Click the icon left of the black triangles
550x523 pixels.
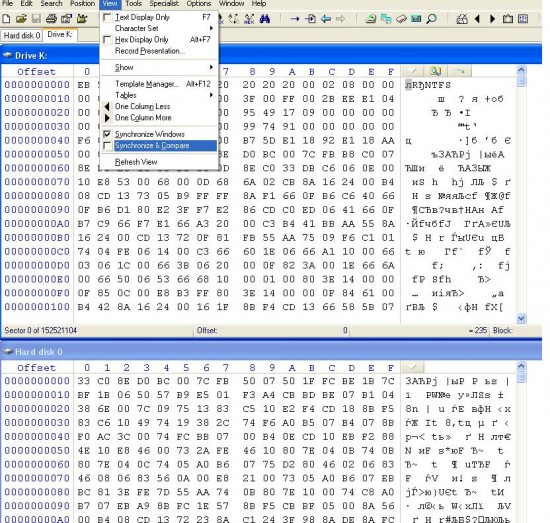click(x=462, y=19)
